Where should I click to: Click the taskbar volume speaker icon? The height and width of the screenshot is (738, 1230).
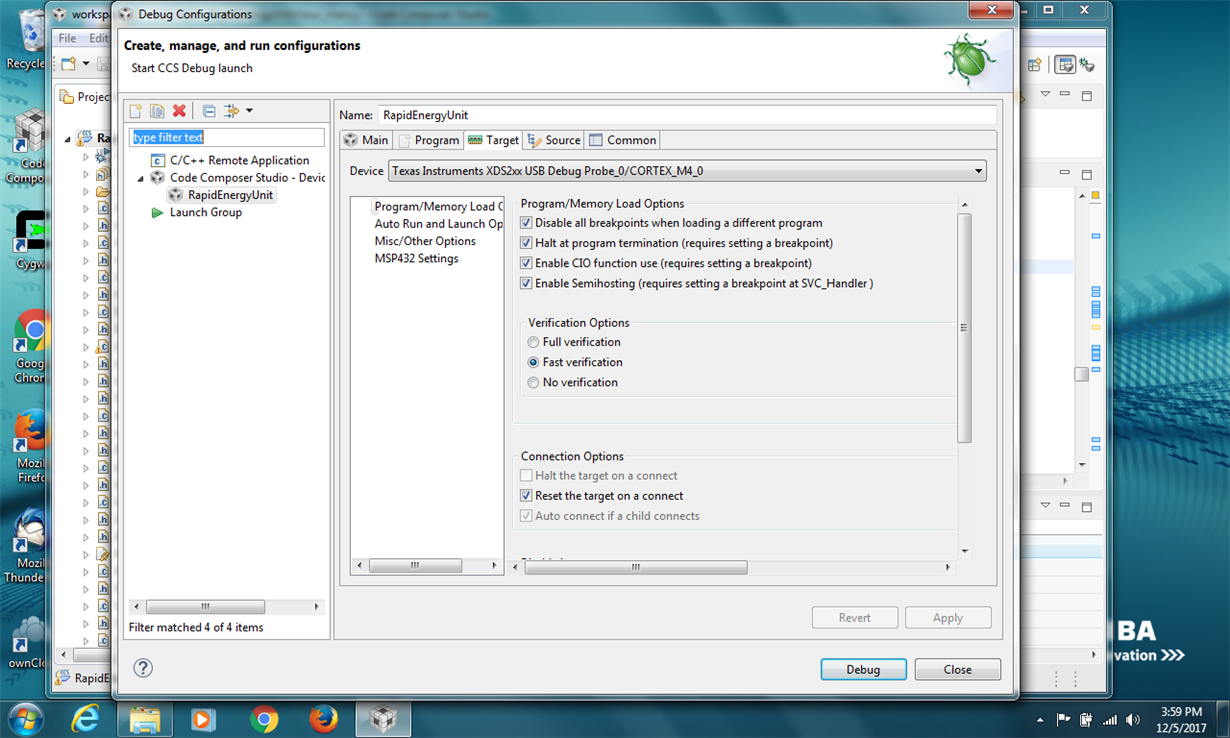tap(1132, 719)
